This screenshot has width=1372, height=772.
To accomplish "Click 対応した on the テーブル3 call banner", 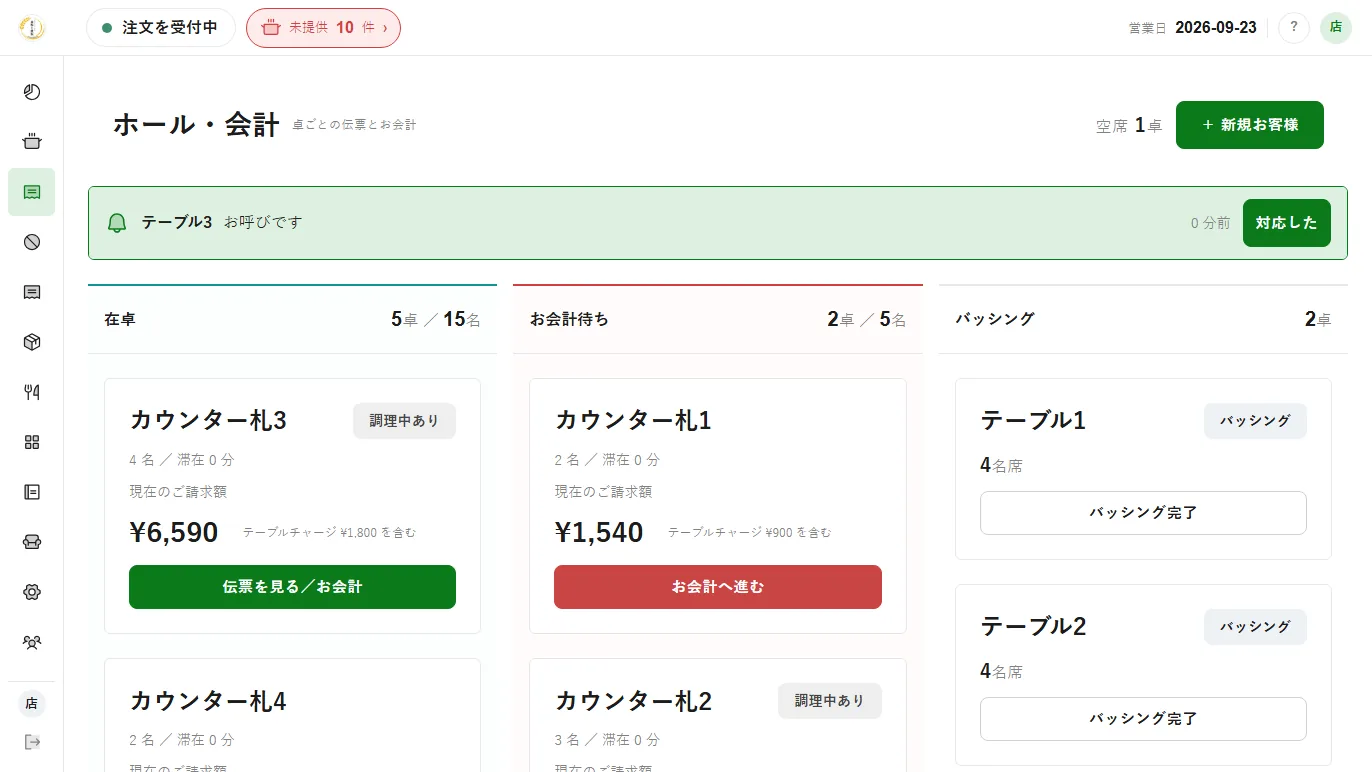I will click(1287, 223).
